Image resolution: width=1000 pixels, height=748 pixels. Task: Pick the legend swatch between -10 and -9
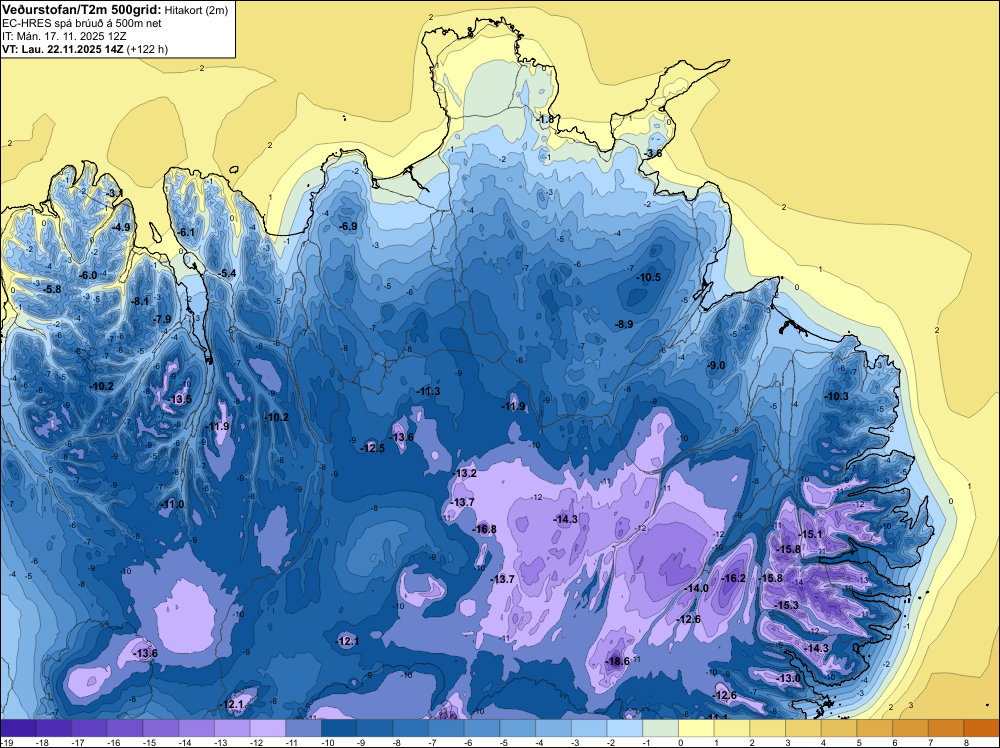(x=340, y=728)
